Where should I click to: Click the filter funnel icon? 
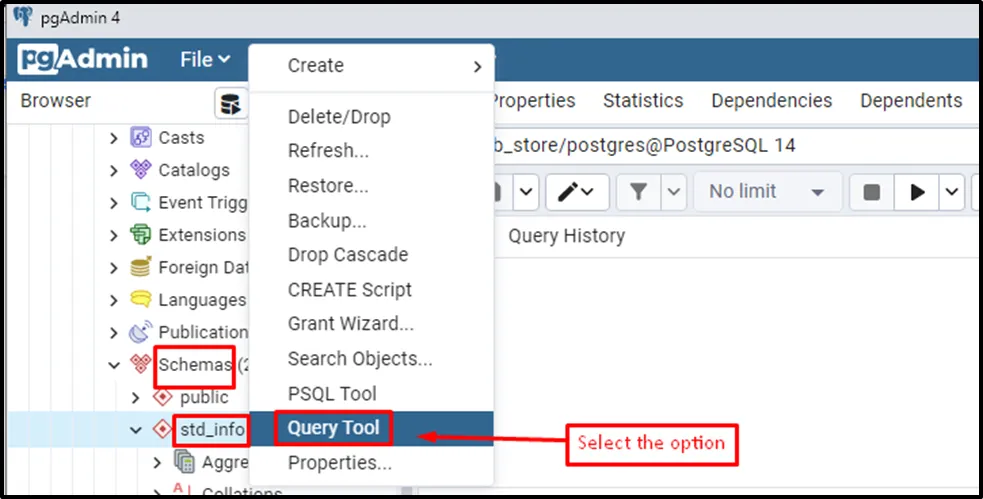point(637,192)
